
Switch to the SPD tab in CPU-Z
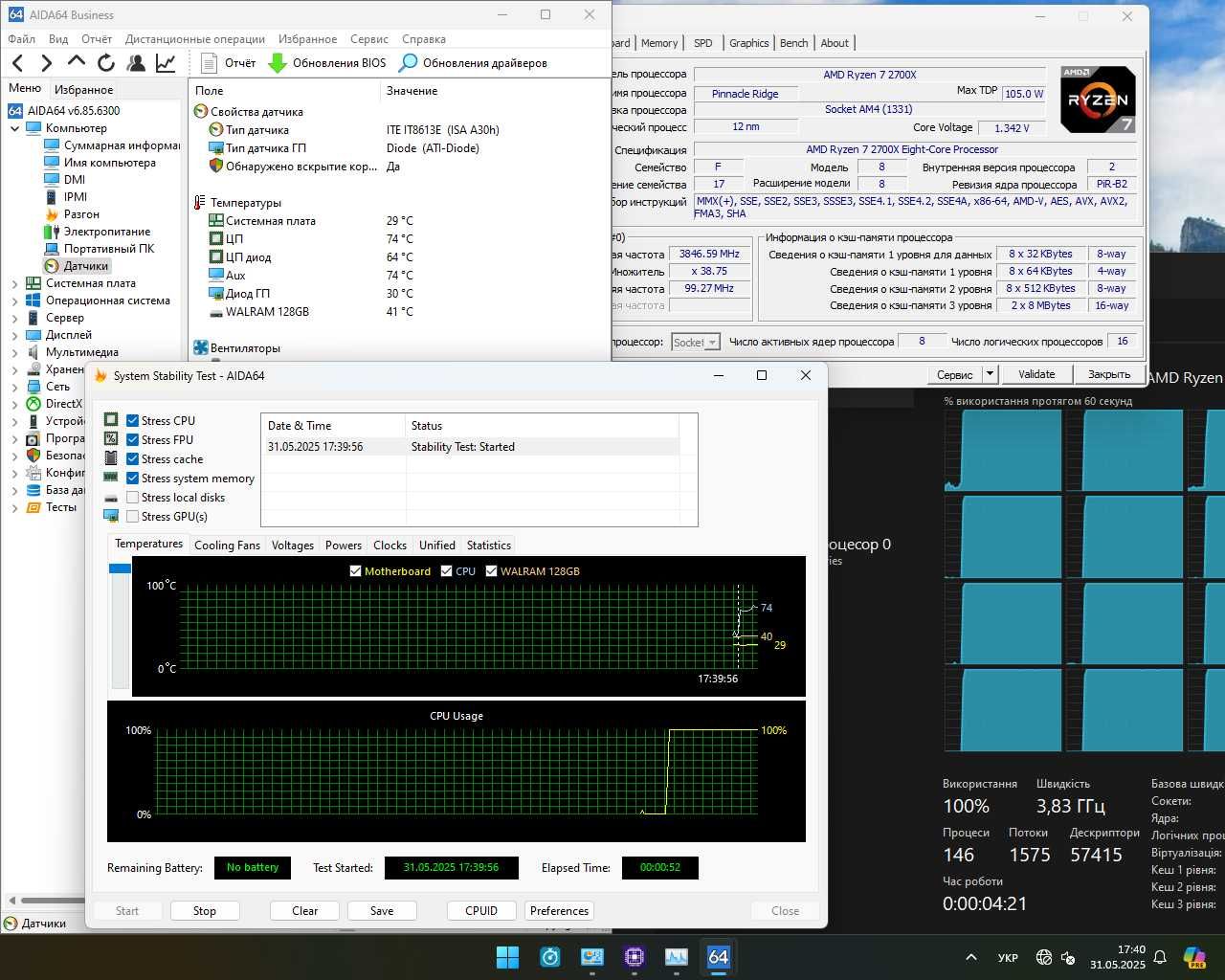click(703, 43)
